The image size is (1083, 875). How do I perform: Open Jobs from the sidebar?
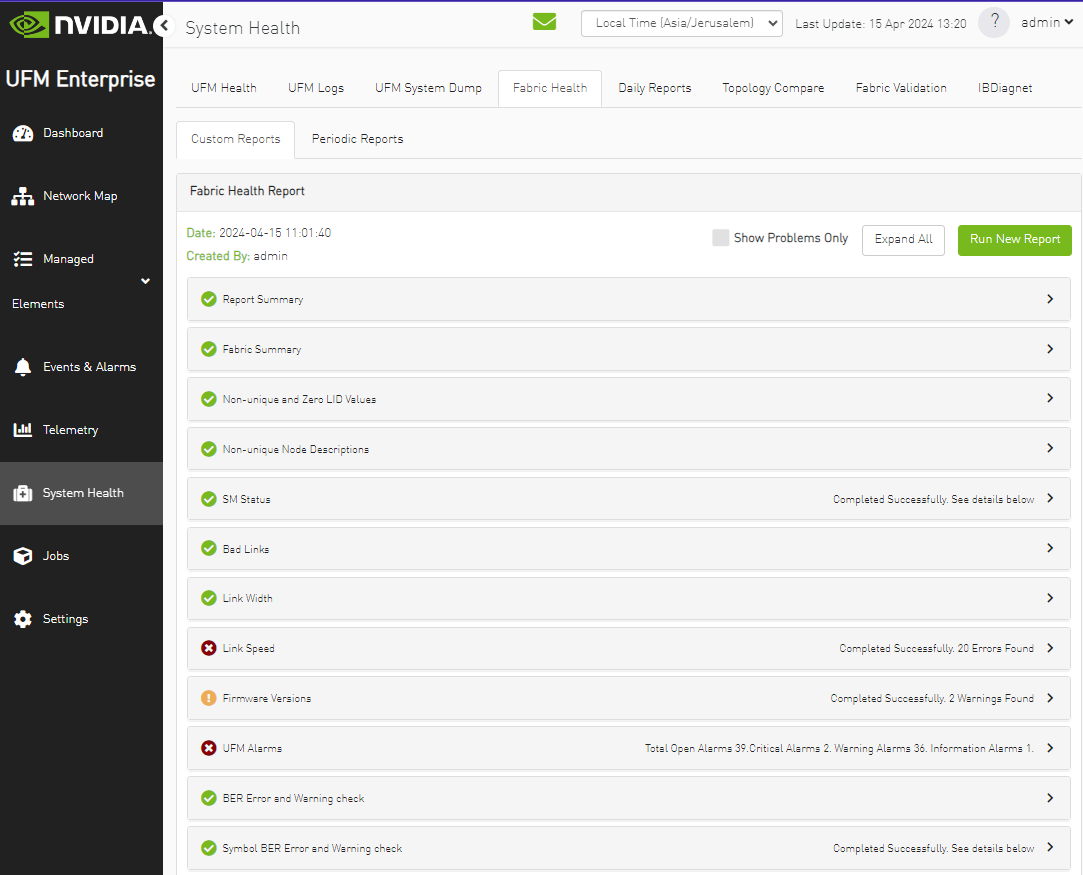55,556
